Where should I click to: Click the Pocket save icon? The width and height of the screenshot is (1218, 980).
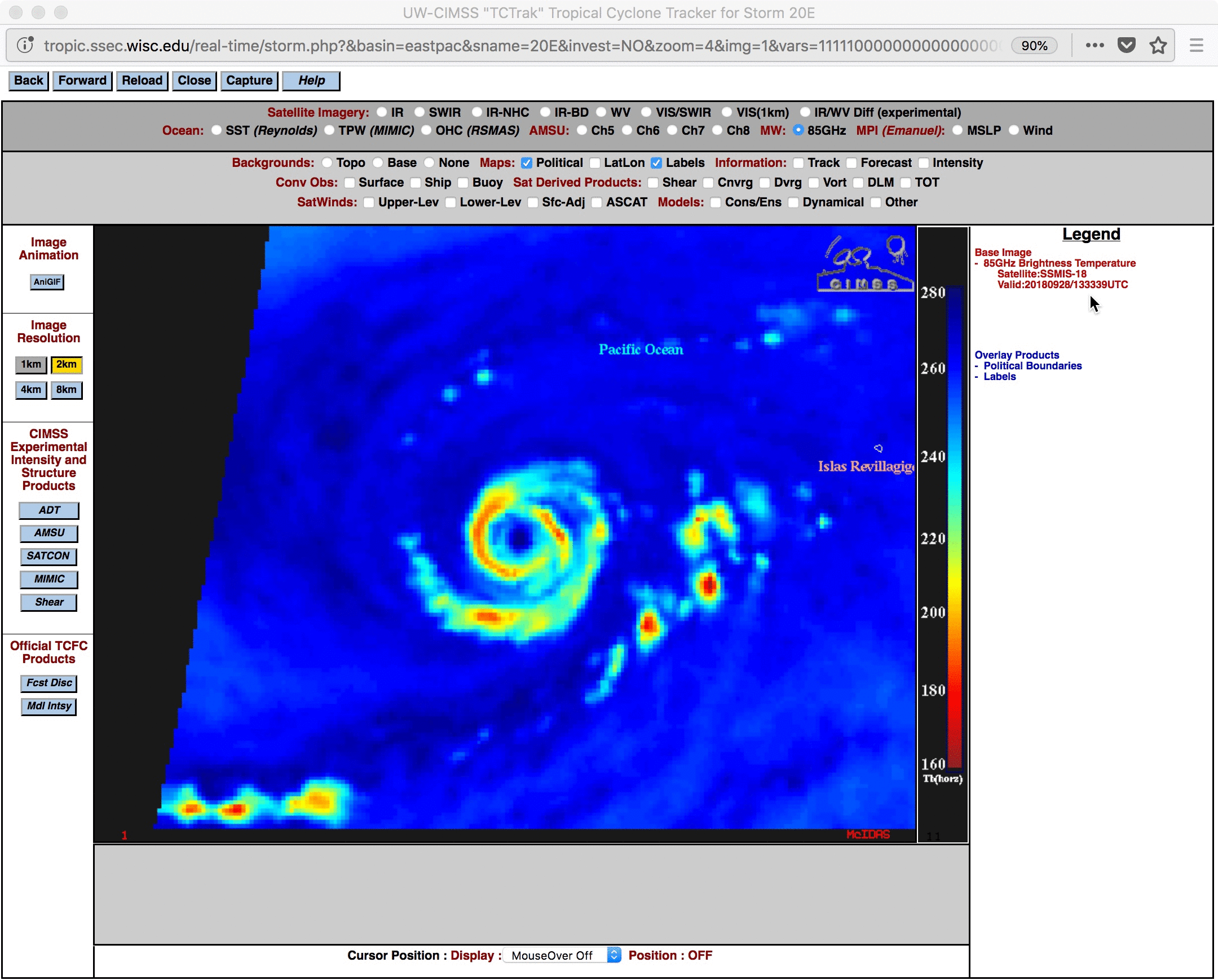pyautogui.click(x=1127, y=45)
